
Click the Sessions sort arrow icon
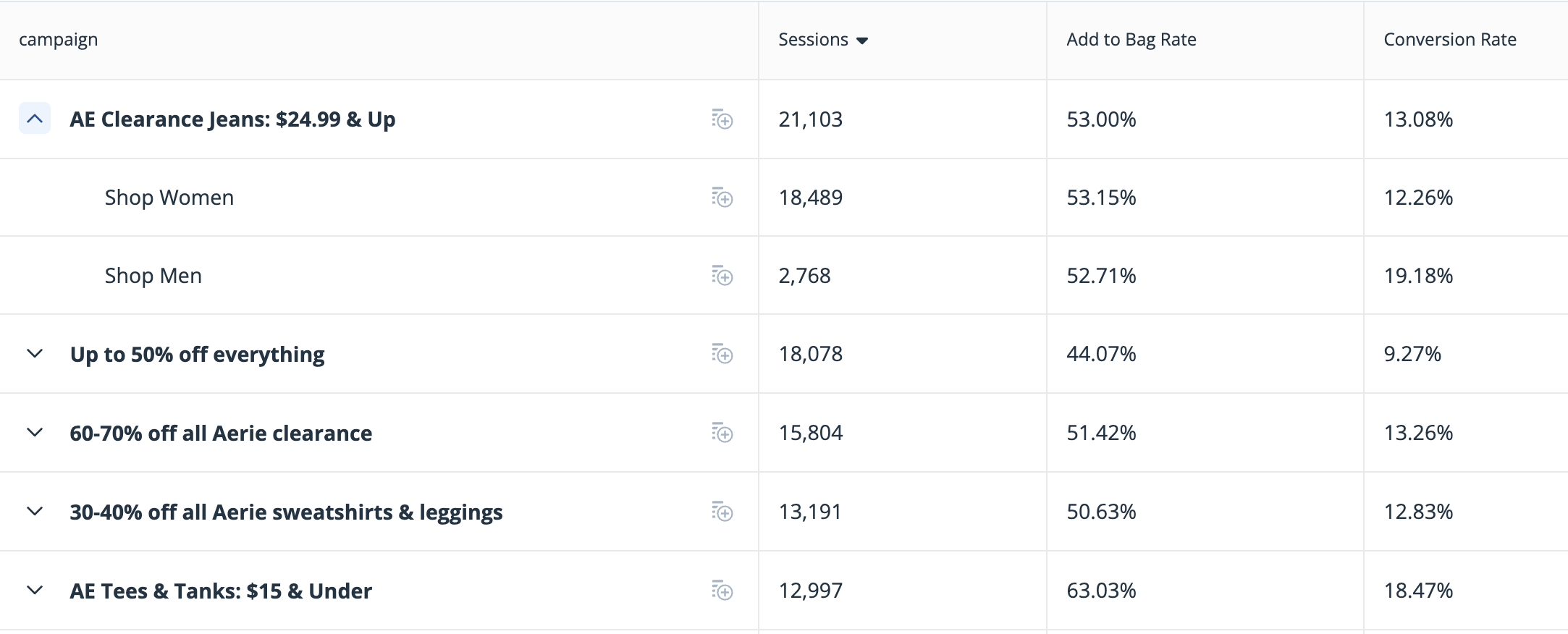(x=861, y=41)
